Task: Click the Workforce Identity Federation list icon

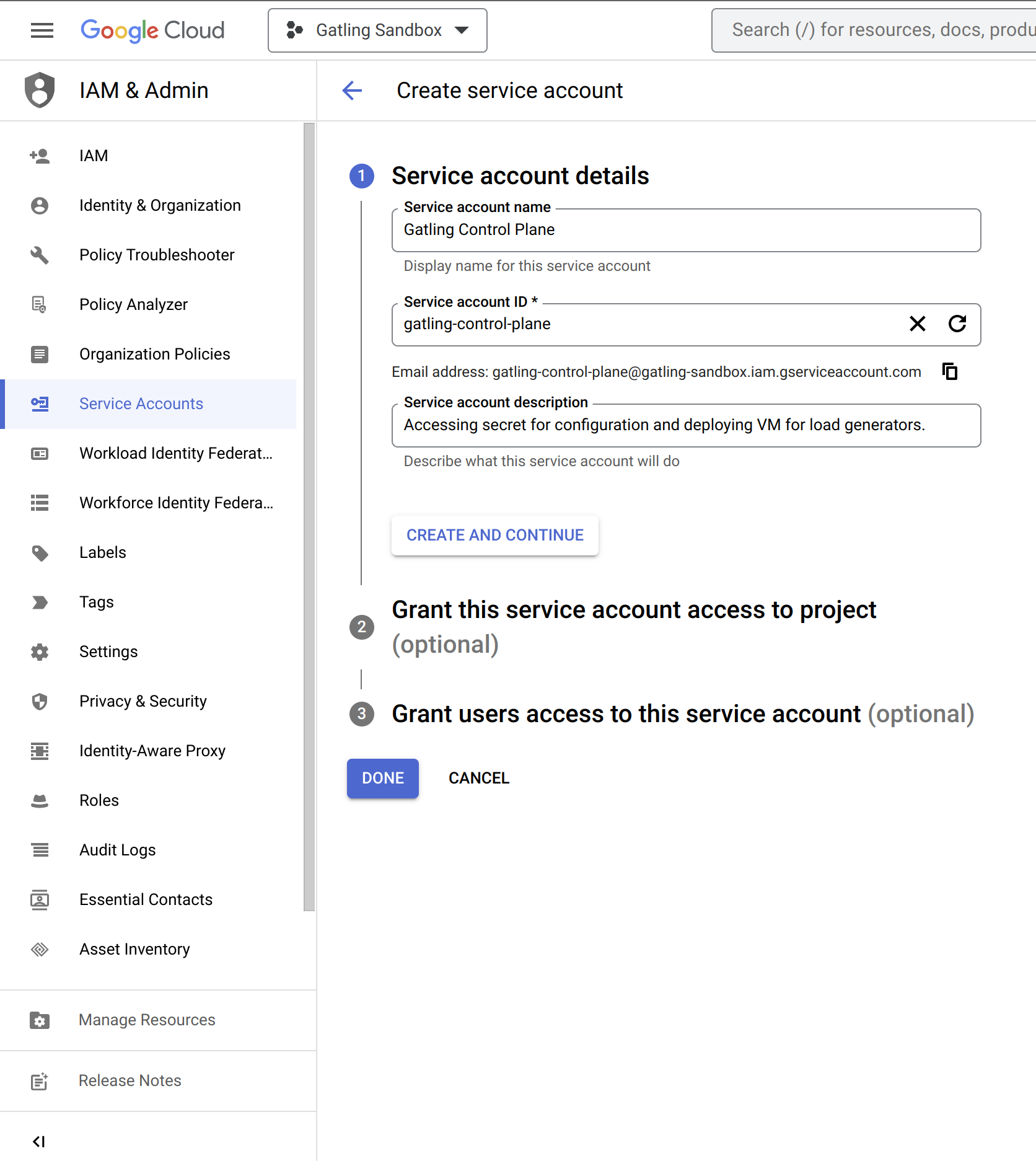Action: [40, 503]
